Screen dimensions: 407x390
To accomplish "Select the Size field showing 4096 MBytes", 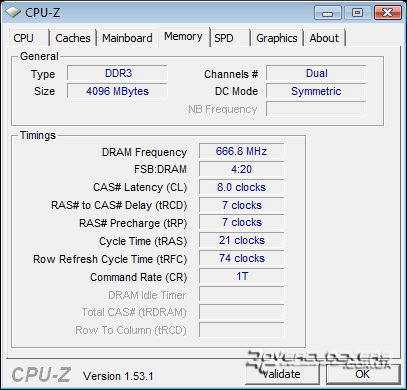I will pyautogui.click(x=117, y=91).
